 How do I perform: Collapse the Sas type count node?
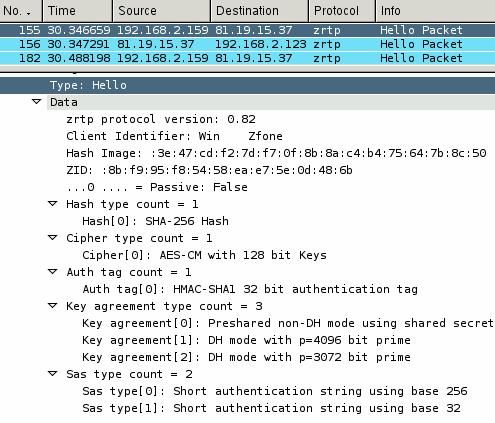53,373
